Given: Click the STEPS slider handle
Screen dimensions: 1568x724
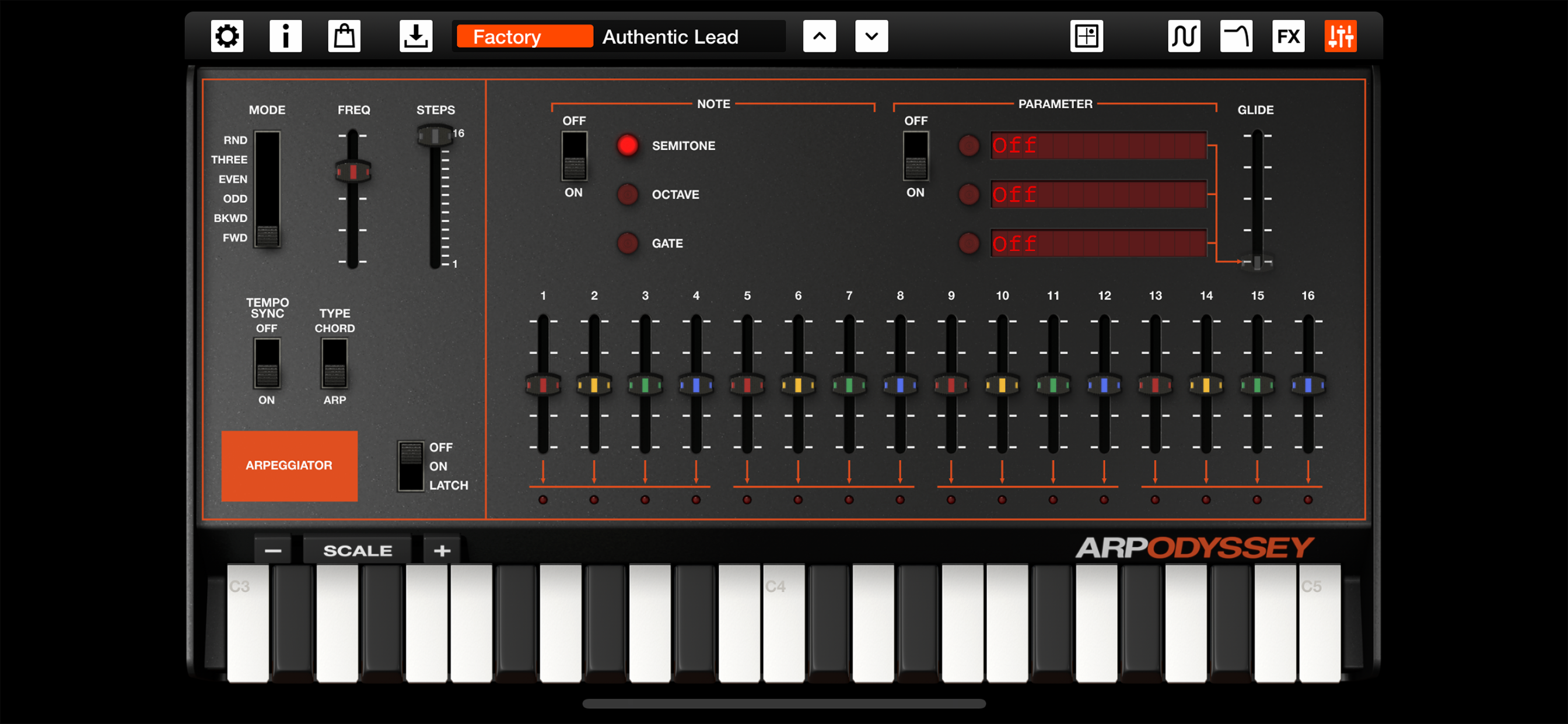Looking at the screenshot, I should 435,135.
